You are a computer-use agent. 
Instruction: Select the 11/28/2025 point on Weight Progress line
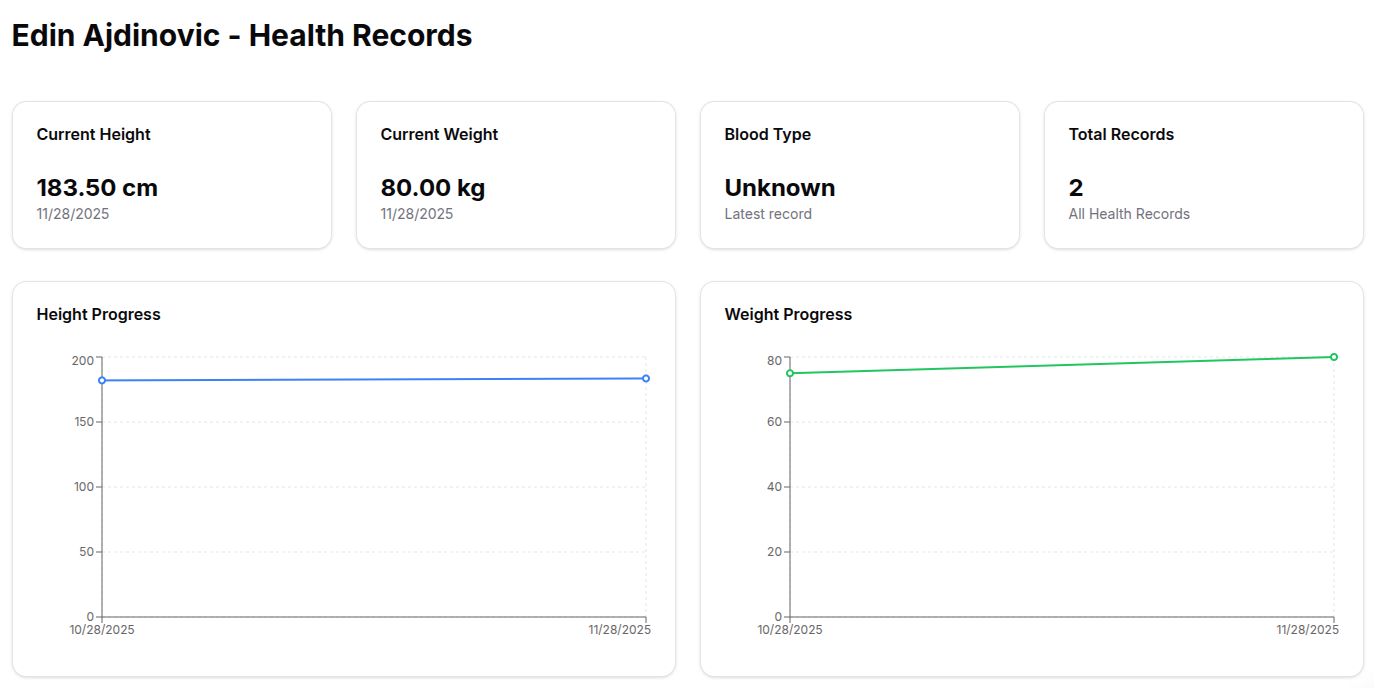tap(1334, 357)
